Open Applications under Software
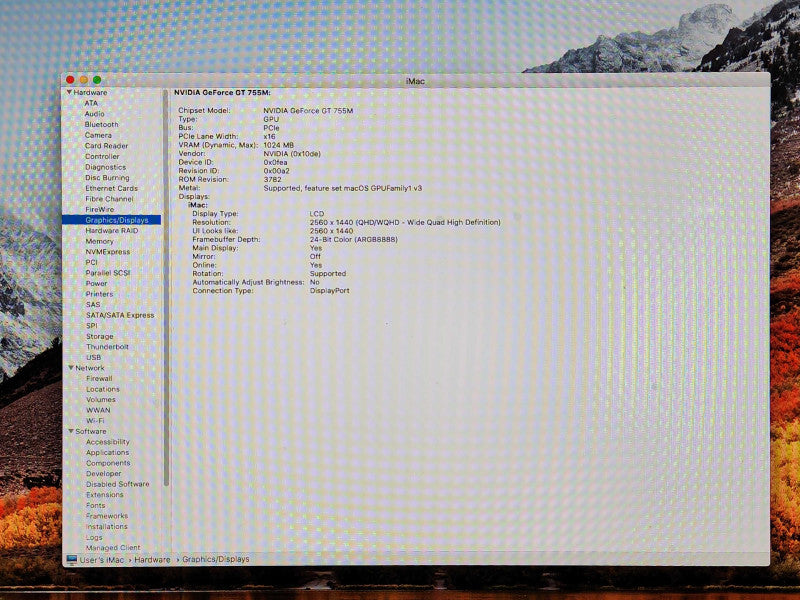Image resolution: width=800 pixels, height=600 pixels. pyautogui.click(x=108, y=453)
